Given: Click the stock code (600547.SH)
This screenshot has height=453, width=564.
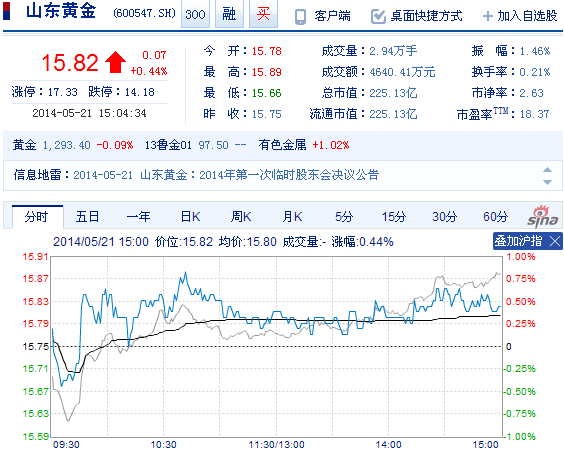Looking at the screenshot, I should point(144,14).
